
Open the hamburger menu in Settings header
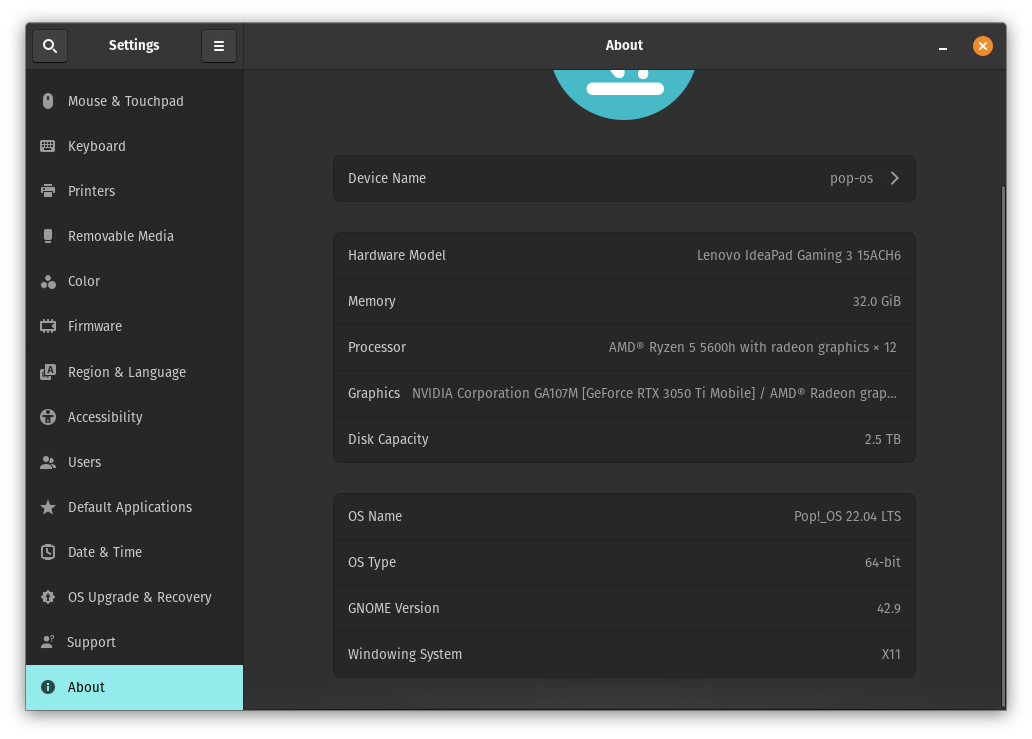coord(219,46)
